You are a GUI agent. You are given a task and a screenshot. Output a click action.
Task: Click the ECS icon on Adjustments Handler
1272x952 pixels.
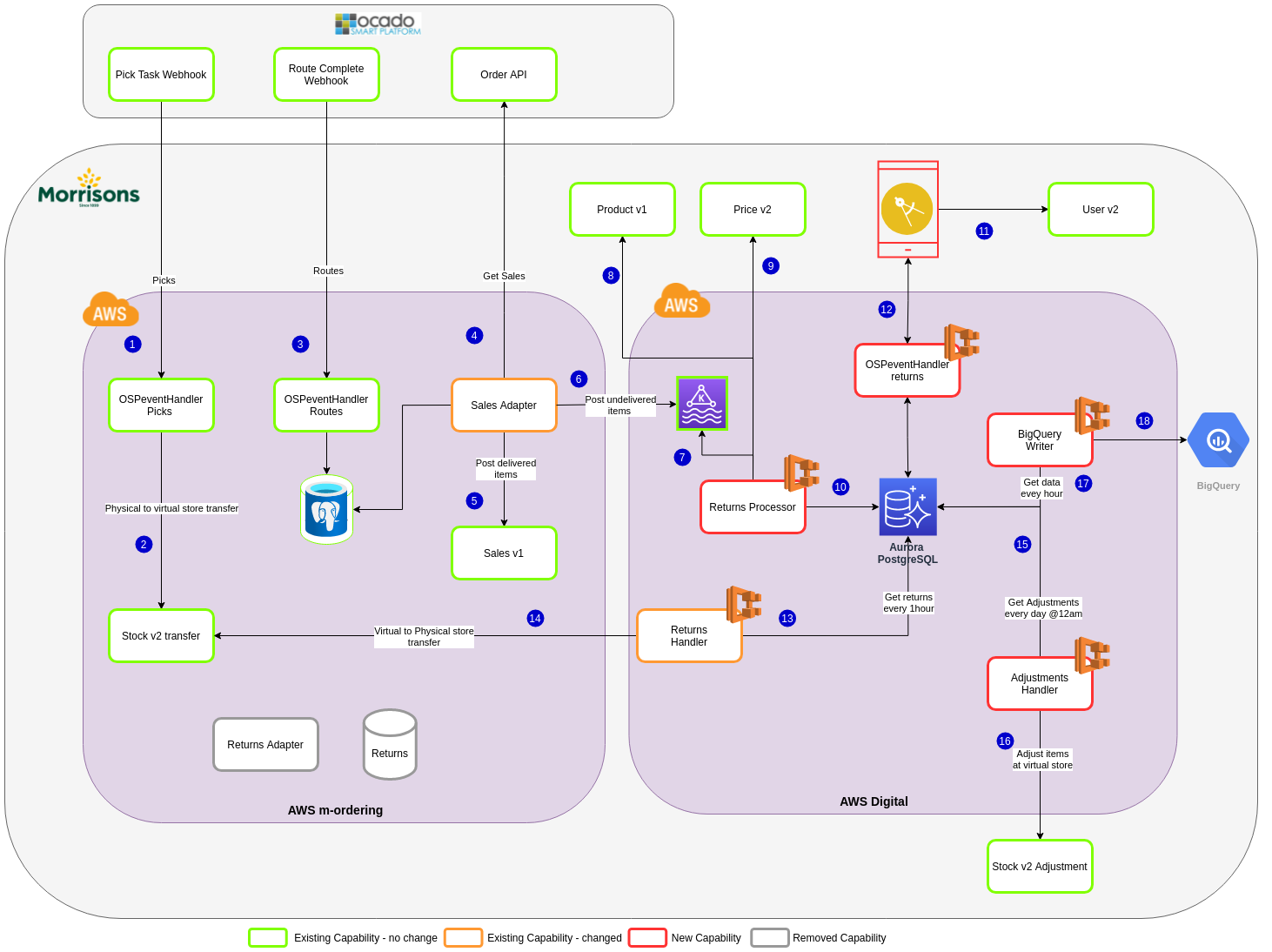pos(1092,655)
